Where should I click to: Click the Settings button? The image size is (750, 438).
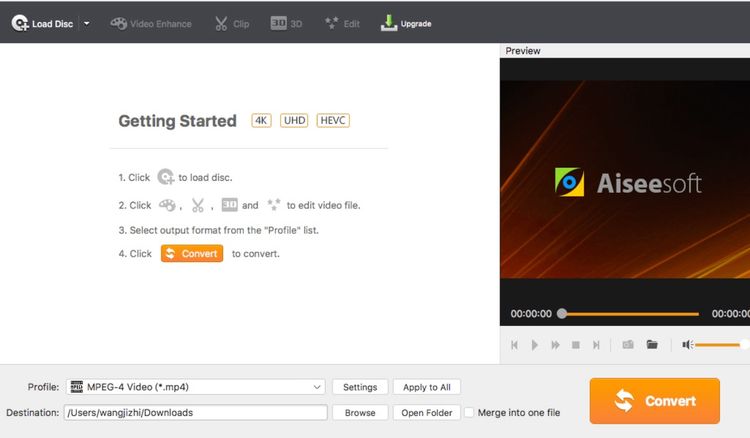coord(360,387)
